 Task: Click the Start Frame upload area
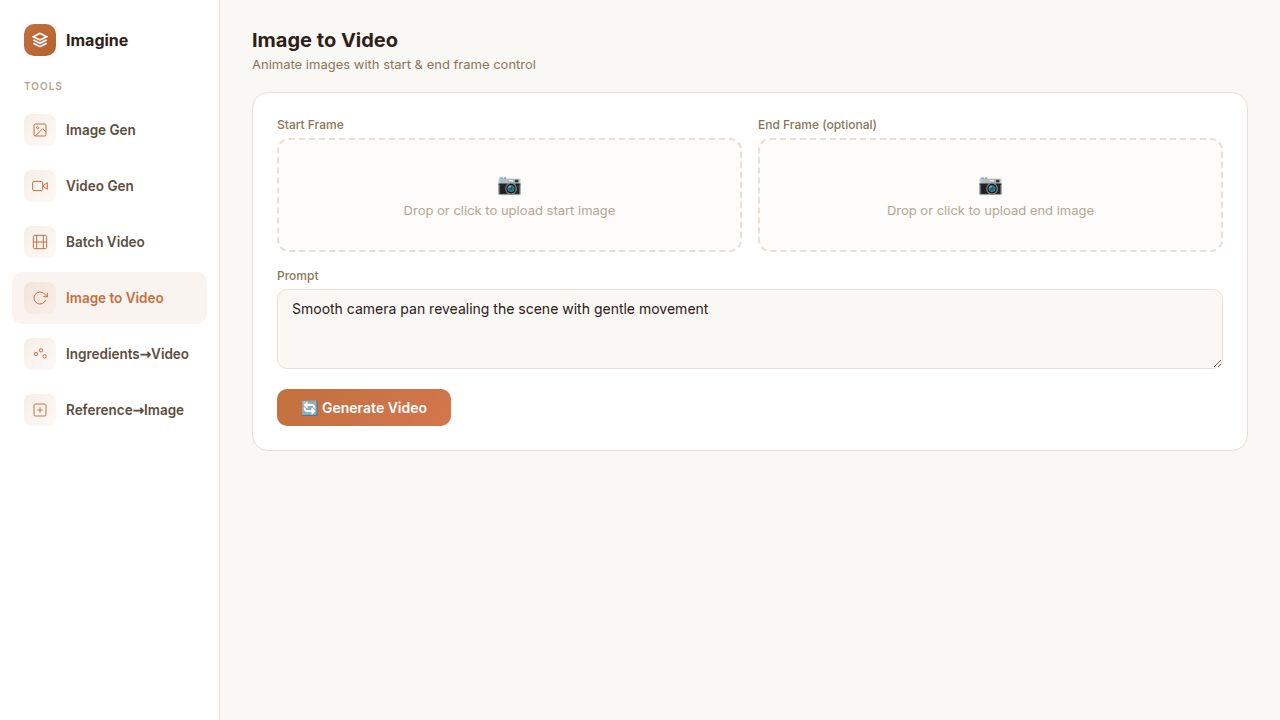point(509,195)
